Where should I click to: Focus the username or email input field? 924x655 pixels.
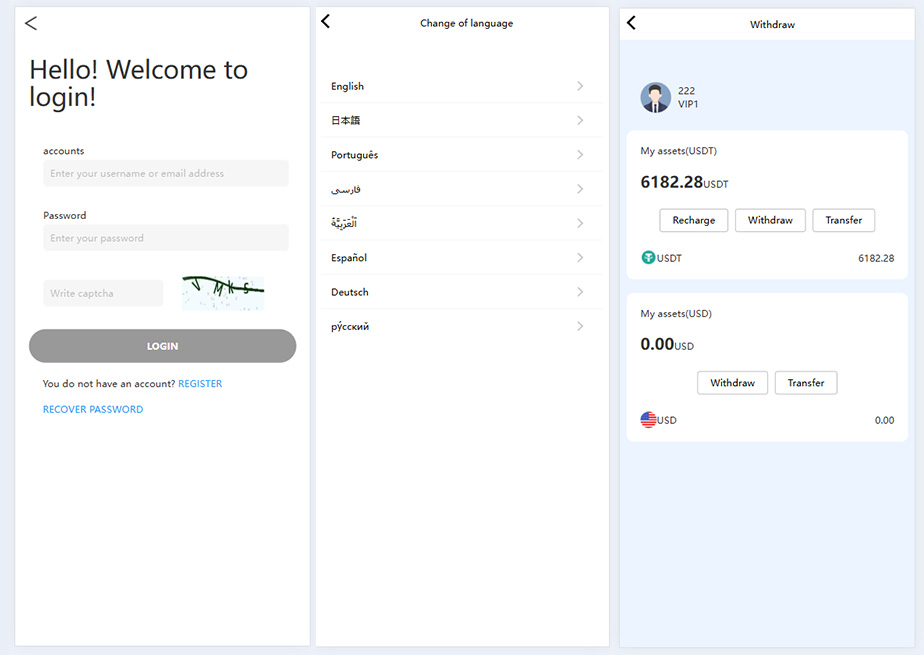(x=166, y=174)
